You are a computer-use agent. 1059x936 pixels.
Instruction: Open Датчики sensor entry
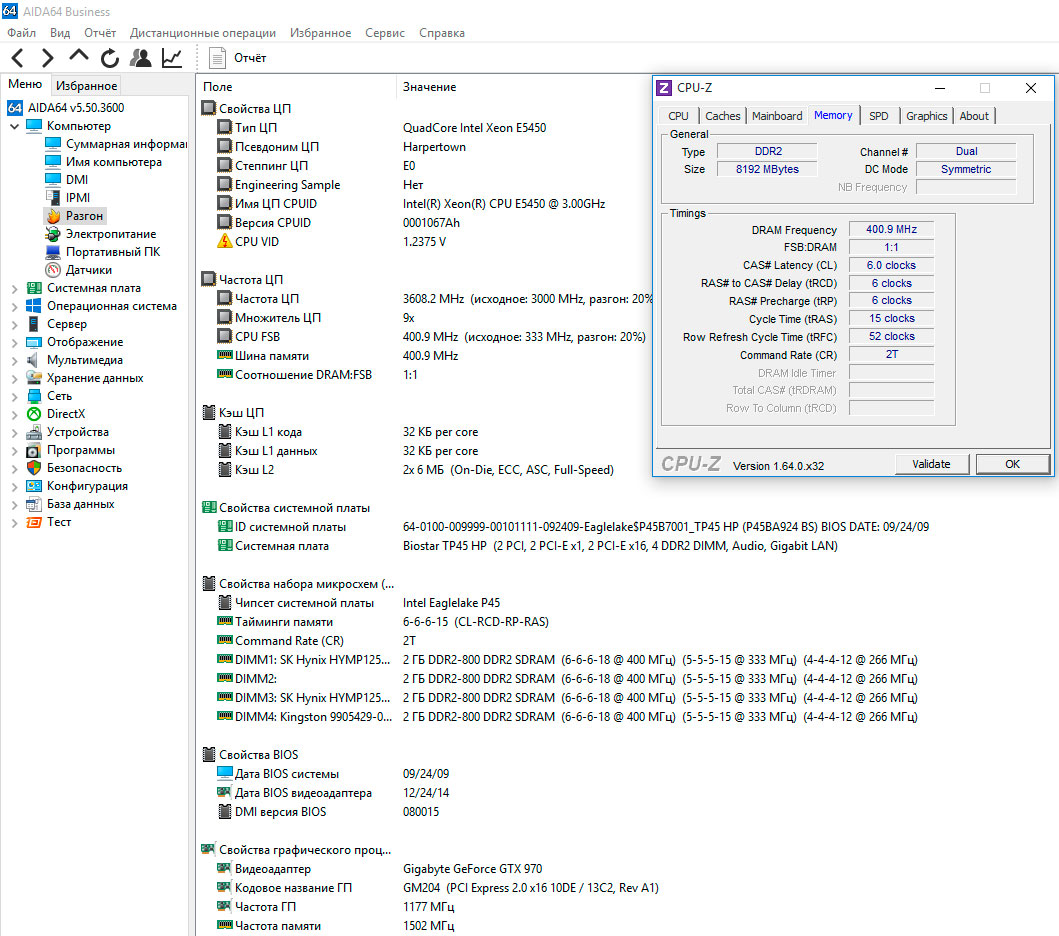pyautogui.click(x=78, y=270)
